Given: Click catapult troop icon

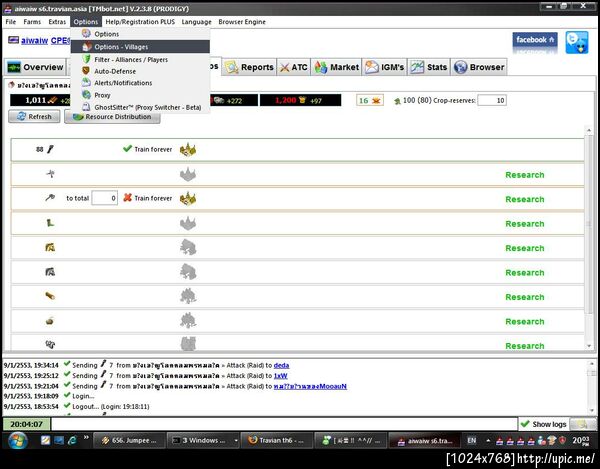Looking at the screenshot, I should coord(50,321).
